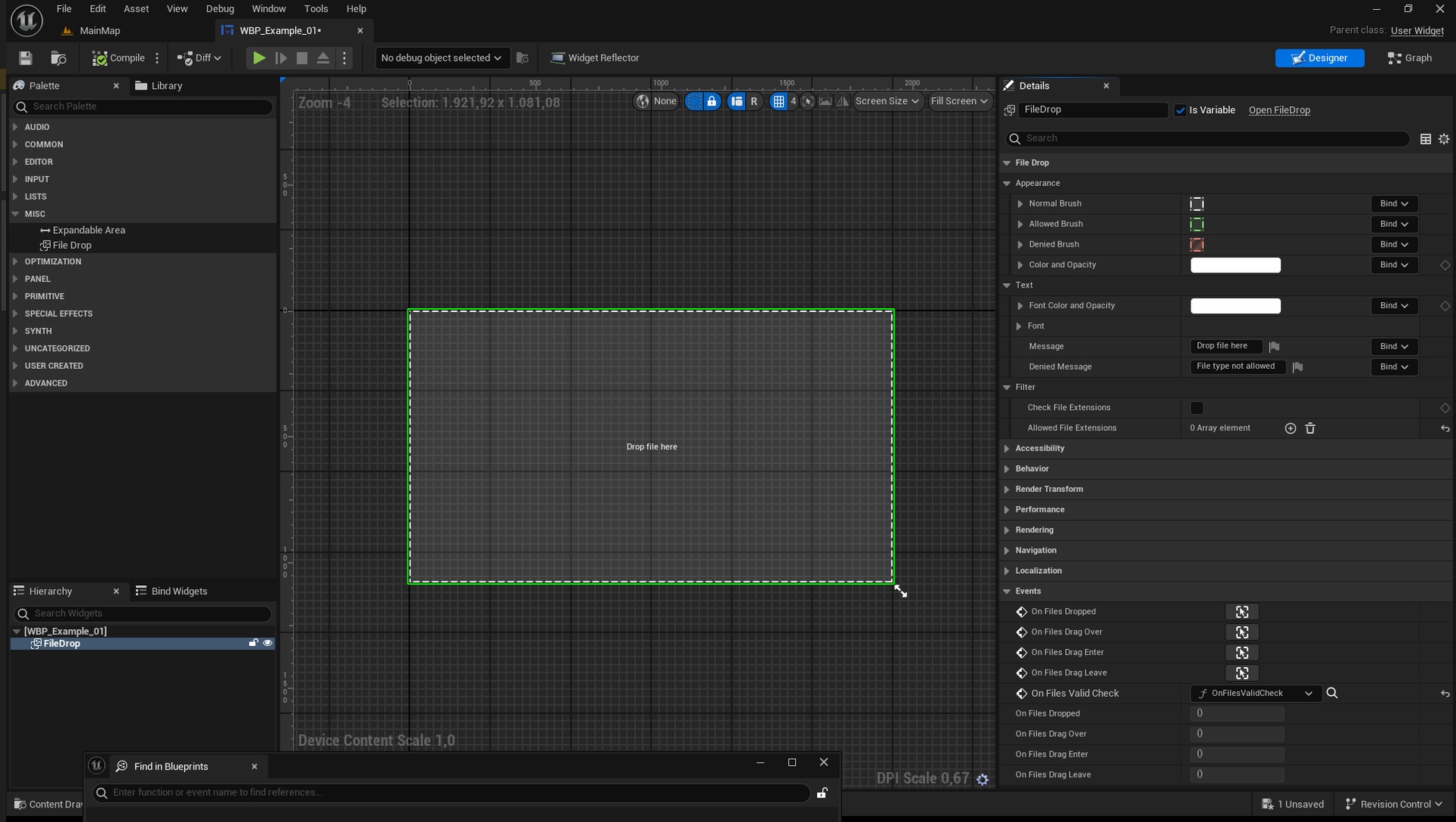This screenshot has width=1456, height=822.
Task: Expand the Font property
Action: [1019, 326]
